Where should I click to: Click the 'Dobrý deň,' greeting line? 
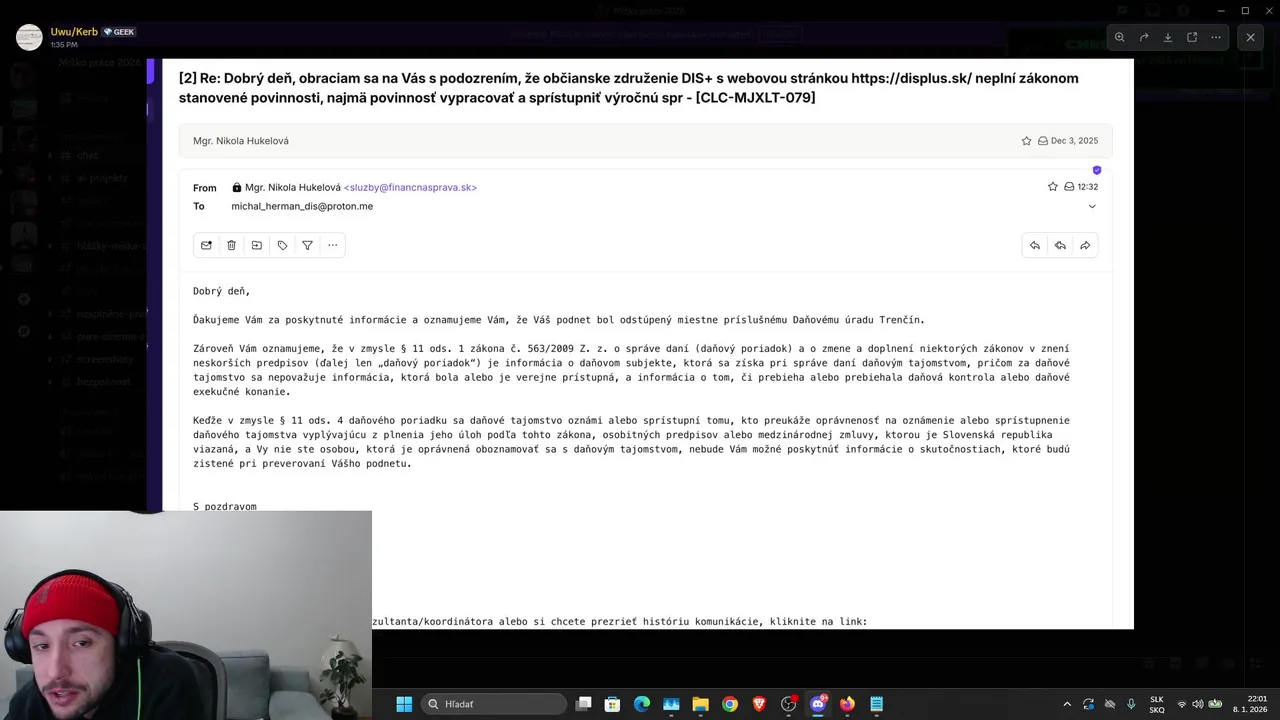point(221,291)
